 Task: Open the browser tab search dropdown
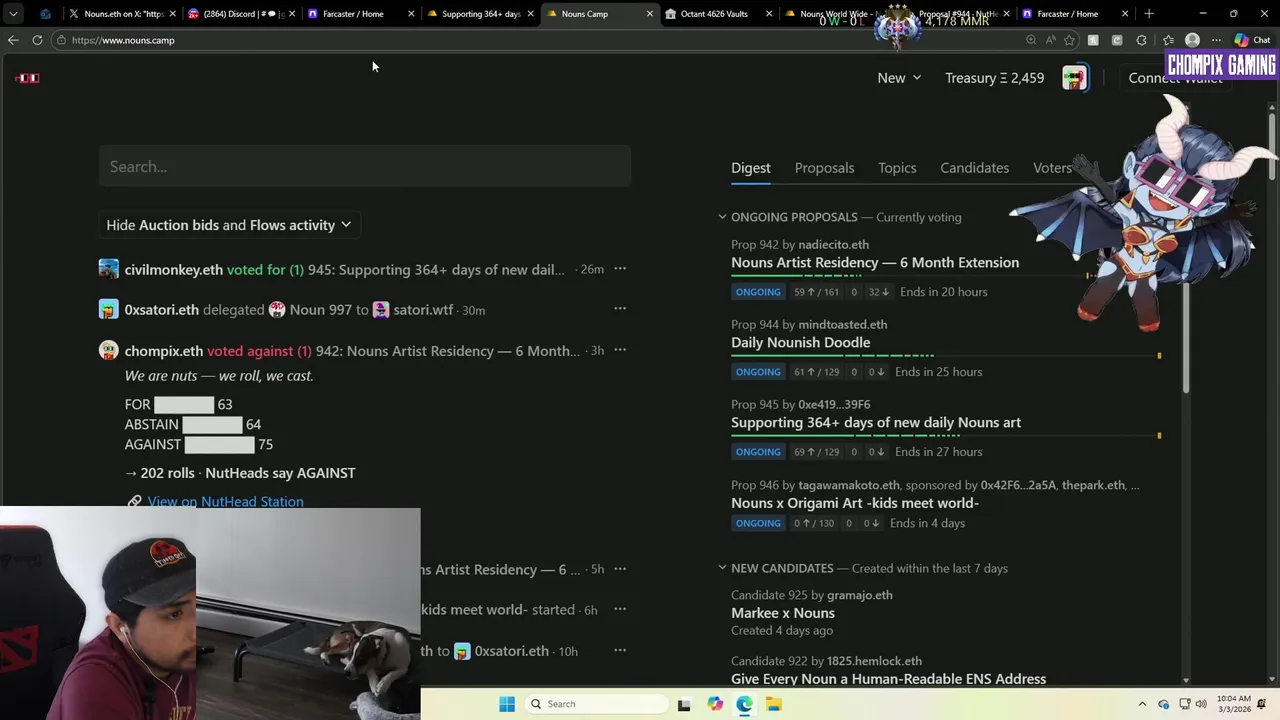point(13,14)
